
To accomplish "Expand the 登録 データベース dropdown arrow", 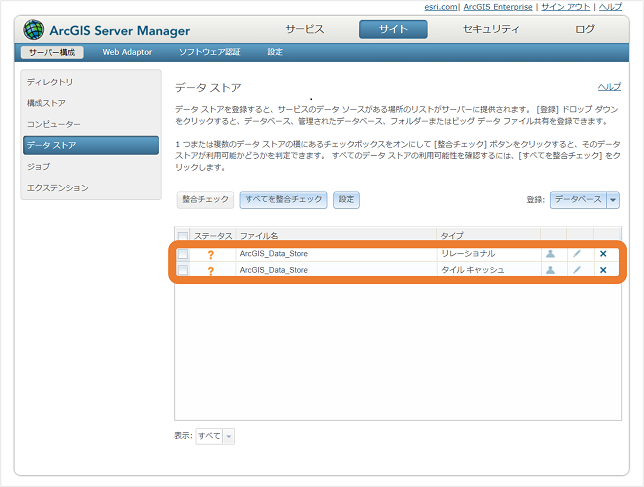I will click(x=613, y=200).
